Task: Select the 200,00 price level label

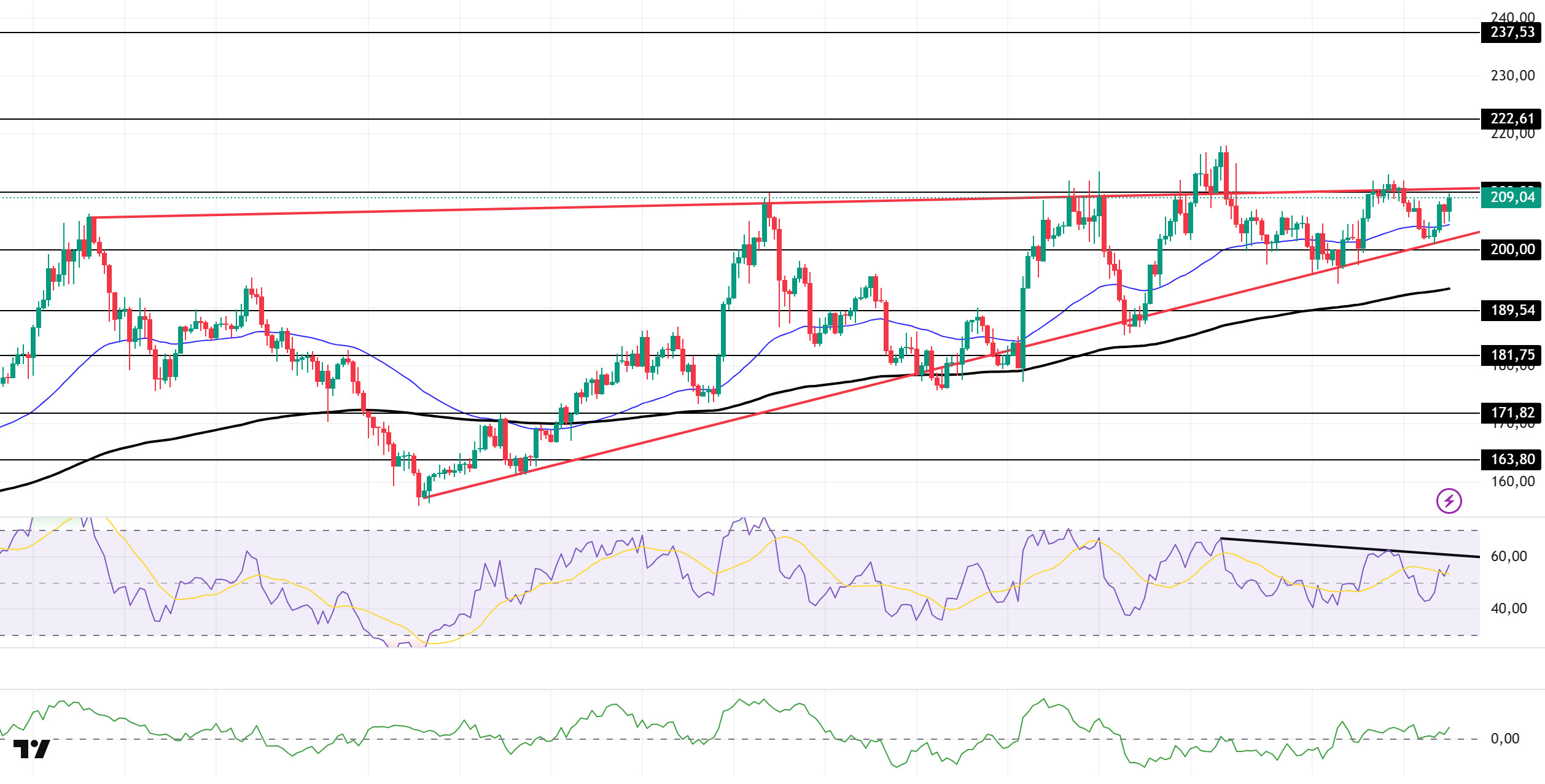Action: pyautogui.click(x=1511, y=249)
